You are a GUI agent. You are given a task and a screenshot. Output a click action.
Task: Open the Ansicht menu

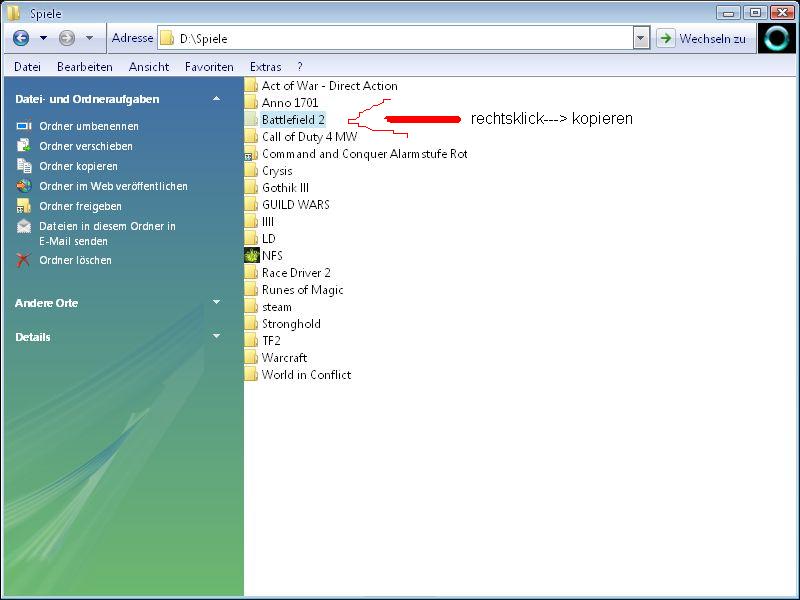pyautogui.click(x=149, y=67)
